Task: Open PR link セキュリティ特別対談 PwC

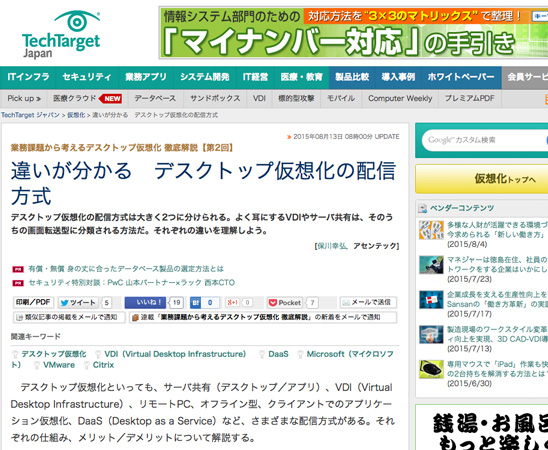Action: click(x=132, y=282)
